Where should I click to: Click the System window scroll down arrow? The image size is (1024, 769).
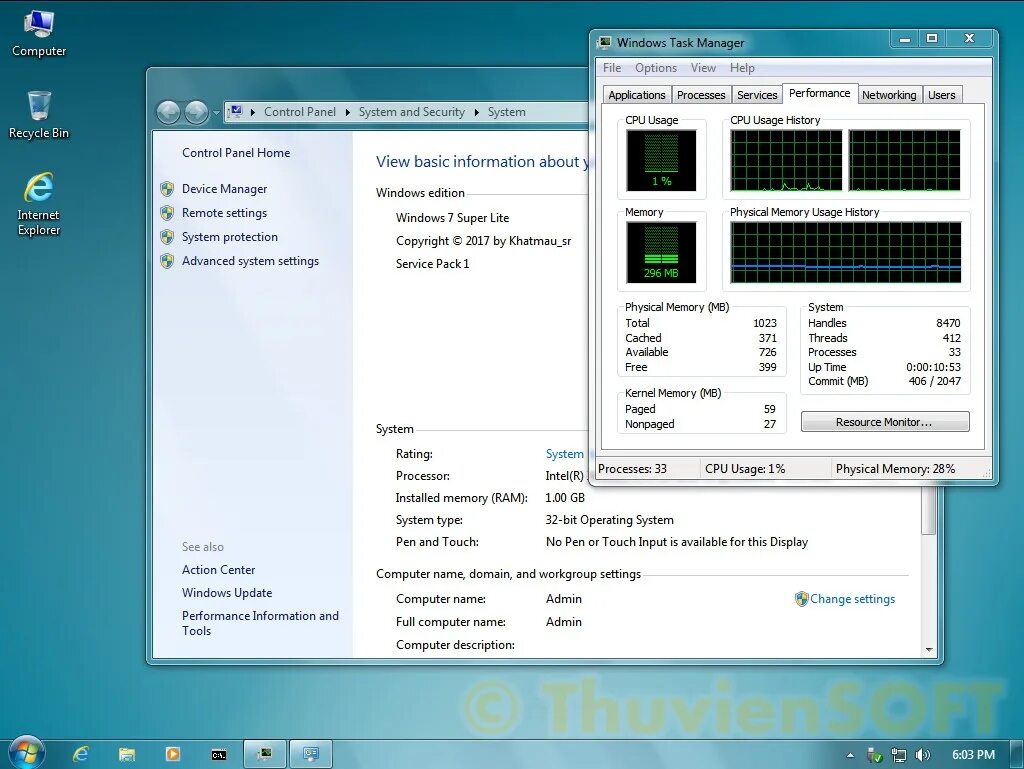[x=929, y=650]
